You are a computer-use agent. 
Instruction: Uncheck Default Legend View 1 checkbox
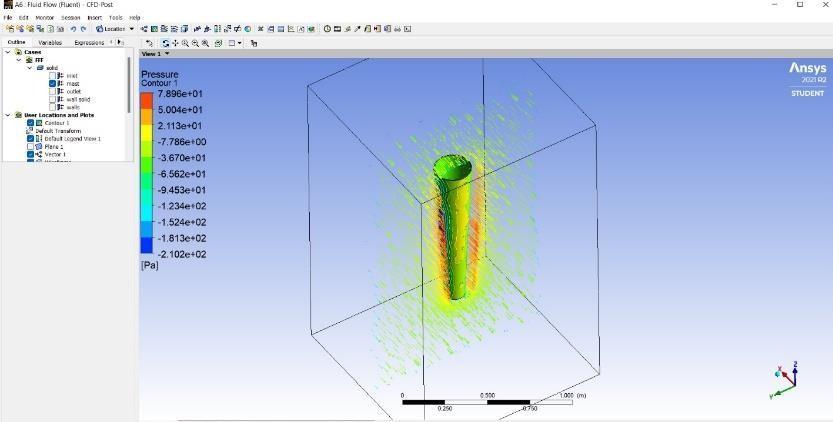30,139
